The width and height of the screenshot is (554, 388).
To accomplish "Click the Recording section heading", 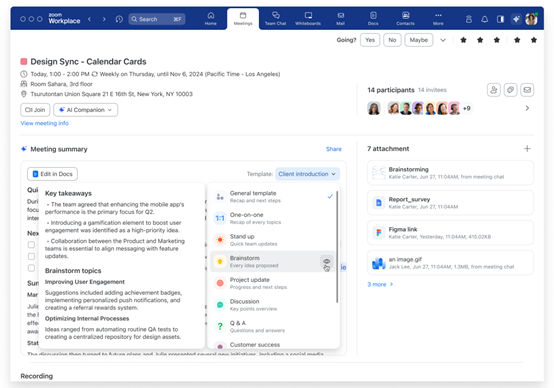I will (x=37, y=376).
